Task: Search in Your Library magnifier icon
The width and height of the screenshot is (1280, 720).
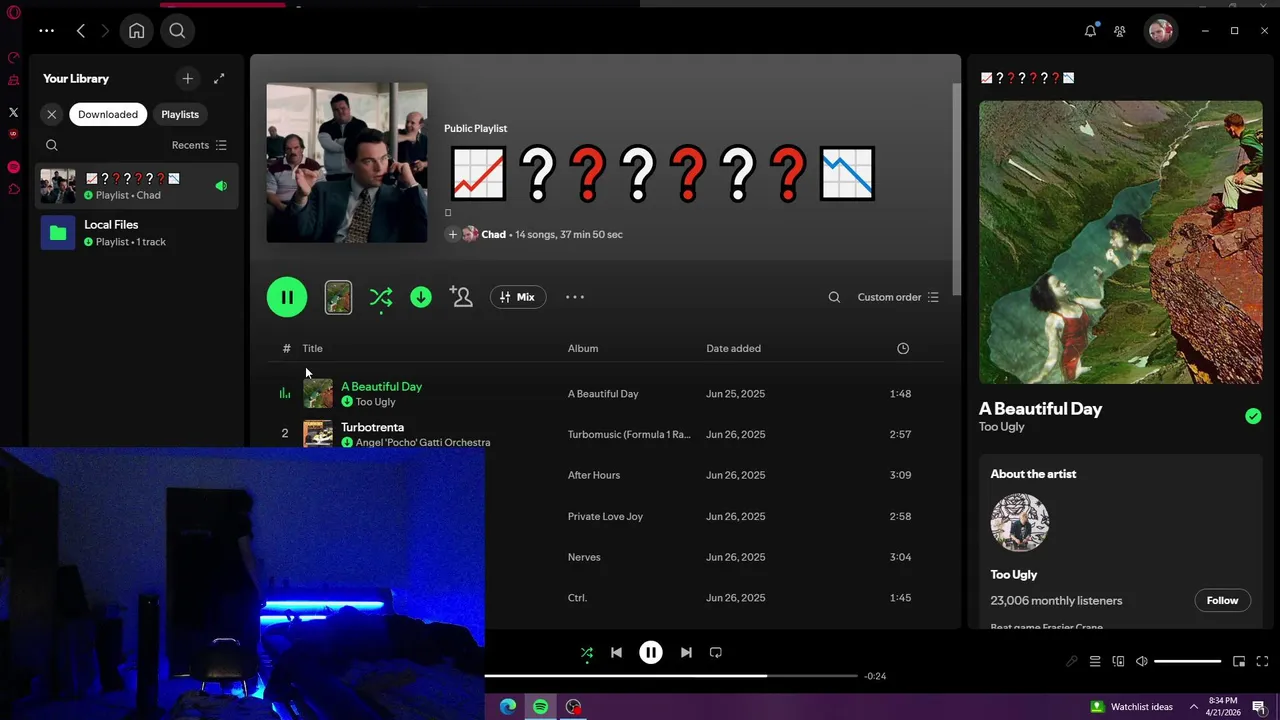Action: point(52,145)
